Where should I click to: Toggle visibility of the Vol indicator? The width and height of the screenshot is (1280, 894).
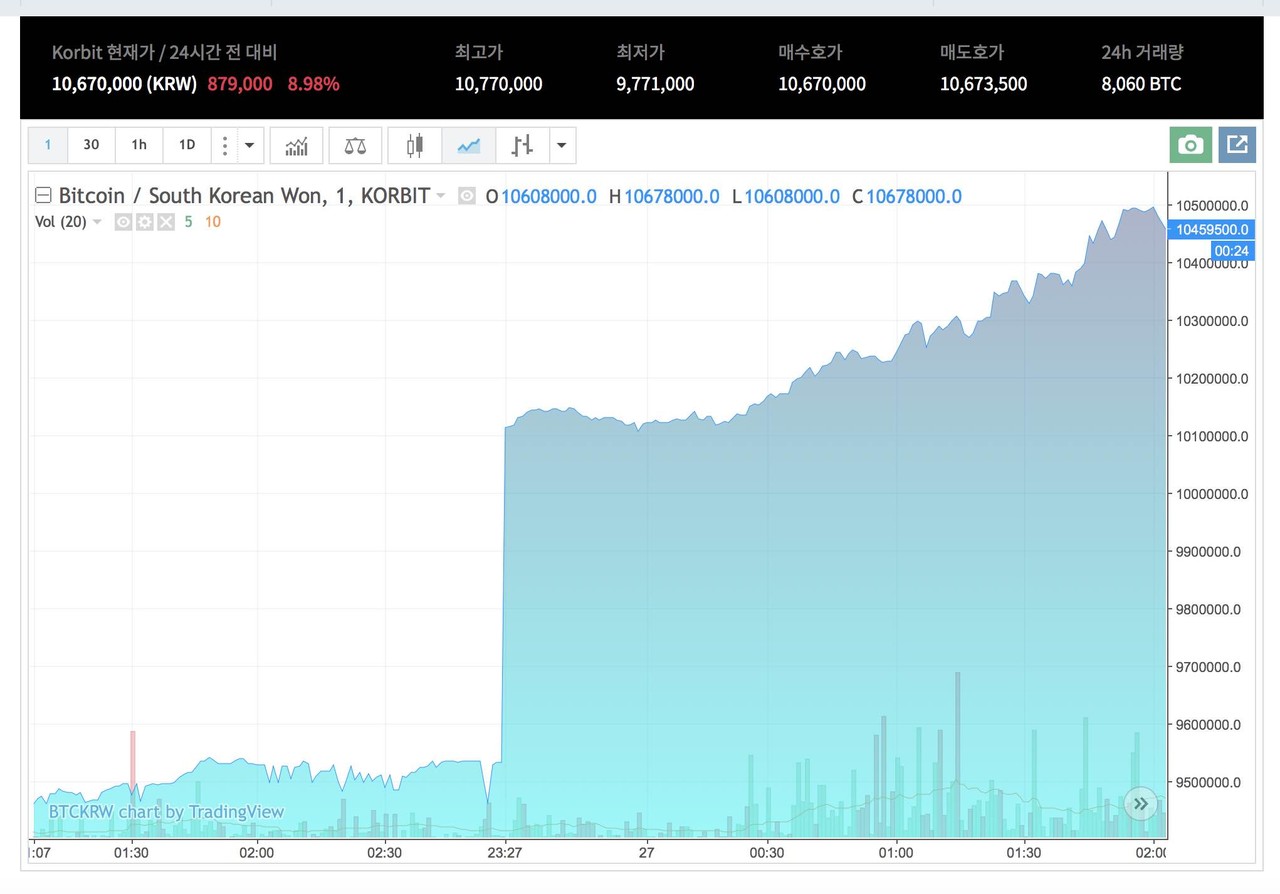click(123, 222)
